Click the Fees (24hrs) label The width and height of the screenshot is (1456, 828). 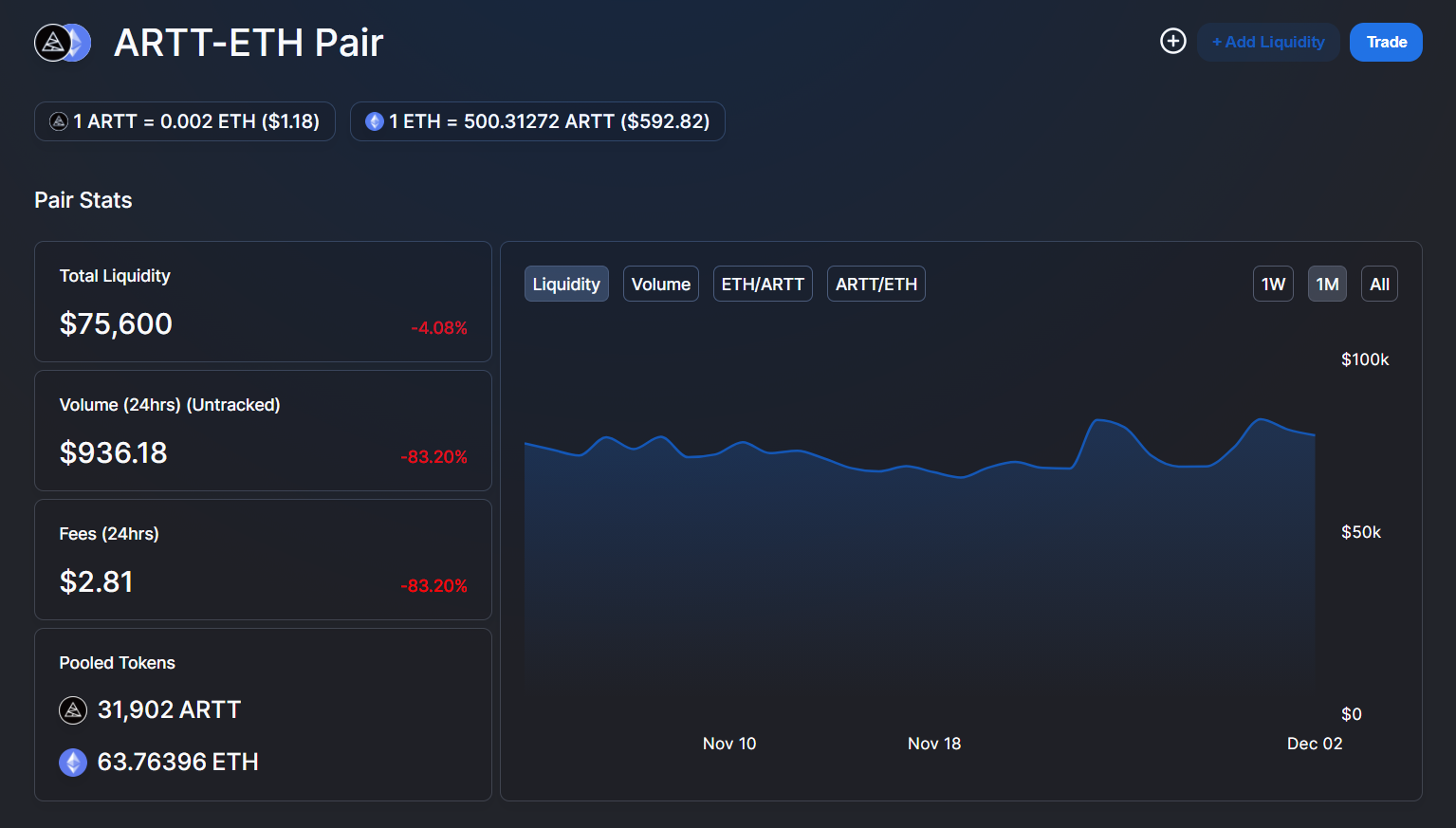tap(109, 534)
